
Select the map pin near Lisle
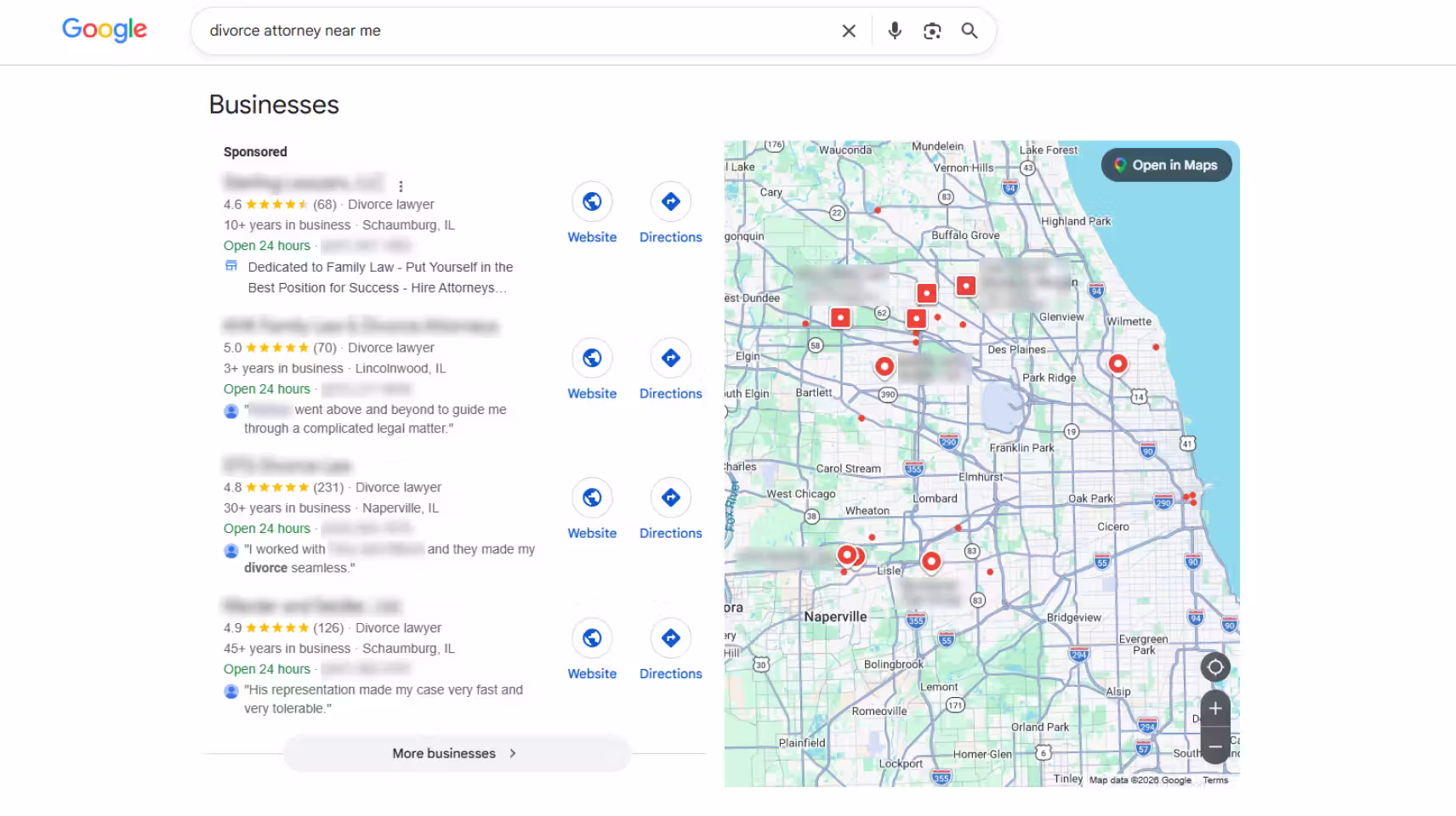pyautogui.click(x=931, y=562)
